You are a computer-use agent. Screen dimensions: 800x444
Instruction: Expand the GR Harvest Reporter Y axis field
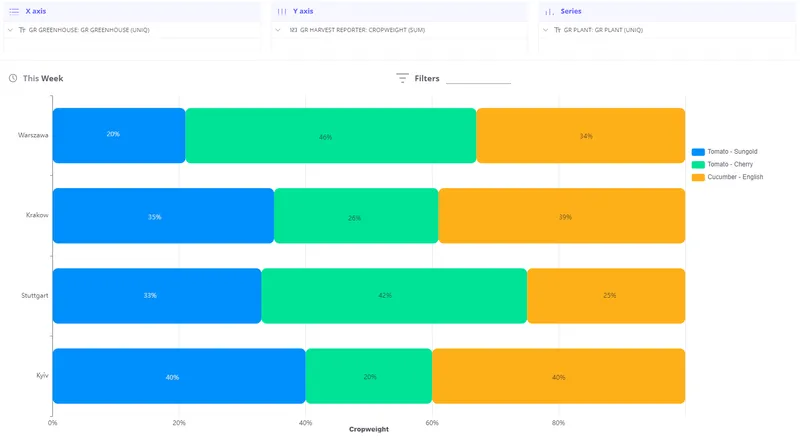tap(278, 30)
